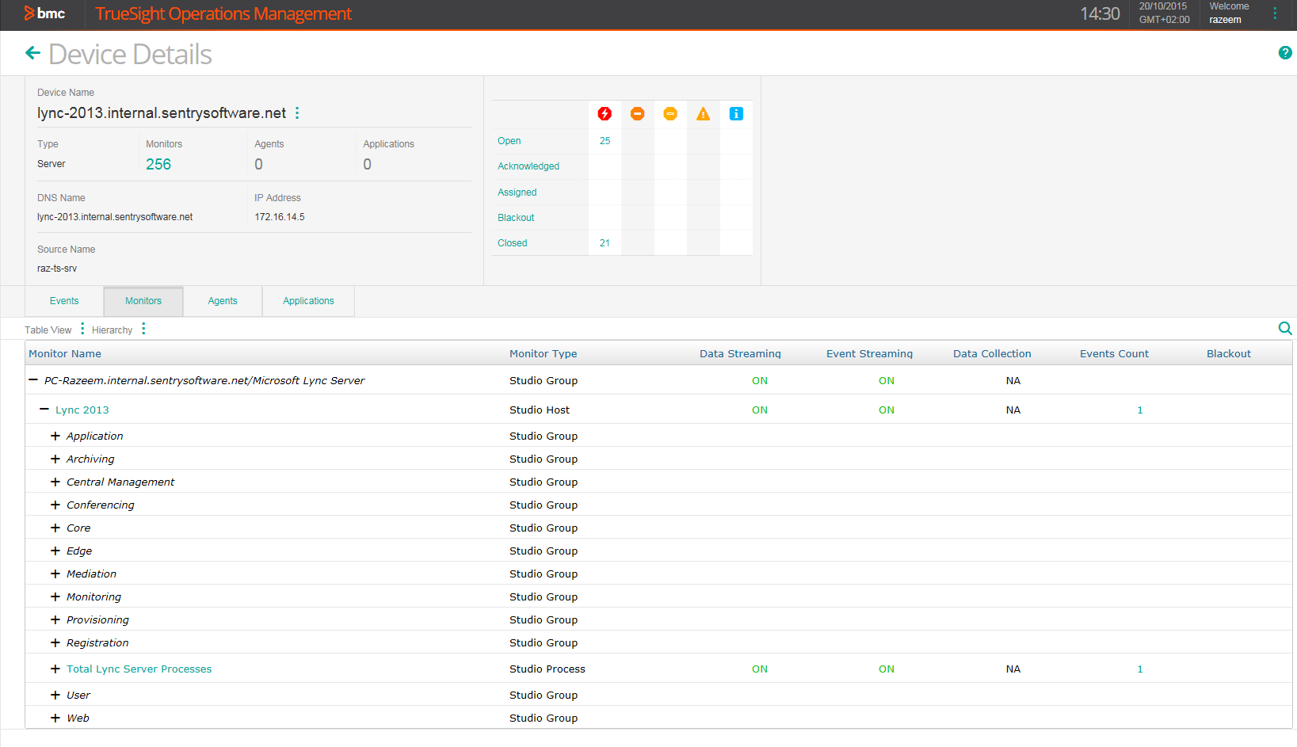Expand Total Lync Server Processes node
Viewport: 1297px width, 747px height.
(x=55, y=669)
